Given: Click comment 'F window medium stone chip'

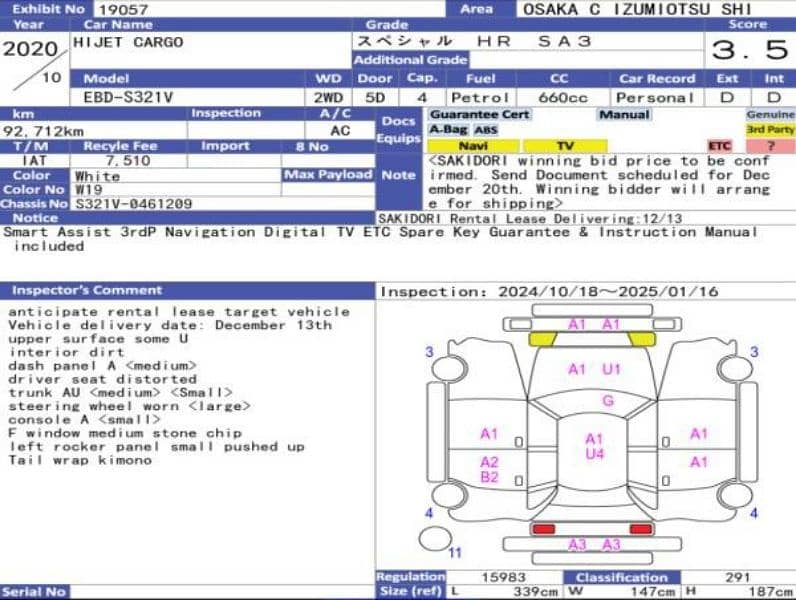Looking at the screenshot, I should tap(125, 433).
